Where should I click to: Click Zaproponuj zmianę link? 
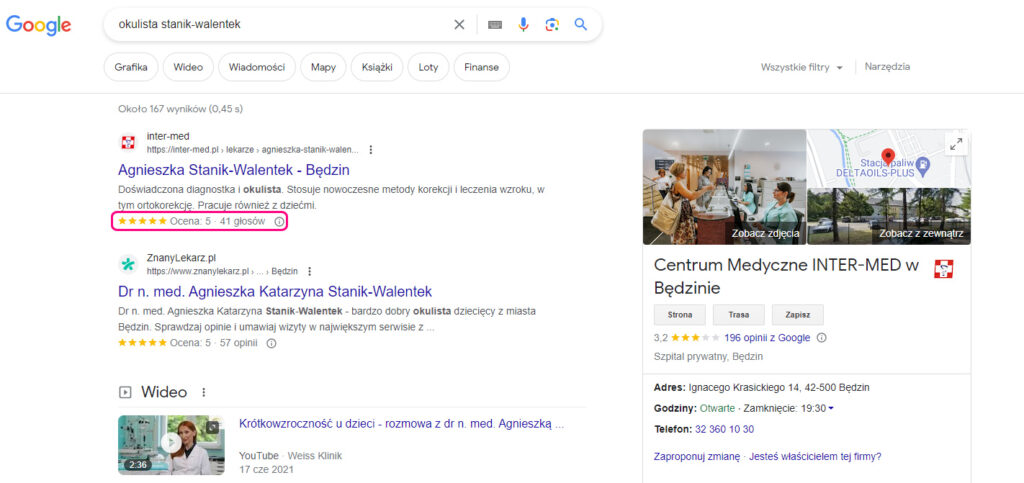click(x=696, y=456)
